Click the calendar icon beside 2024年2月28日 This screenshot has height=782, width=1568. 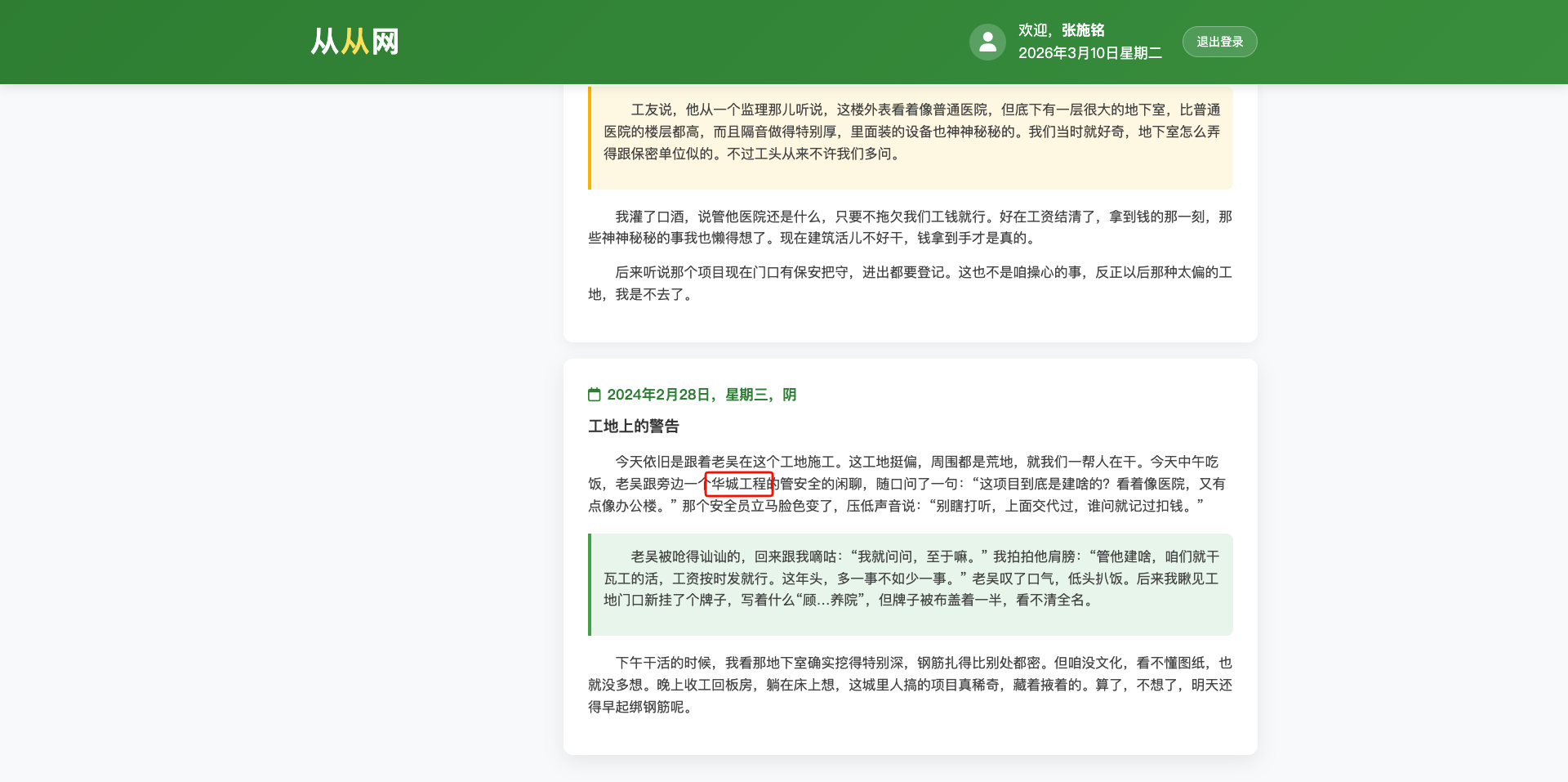[594, 394]
